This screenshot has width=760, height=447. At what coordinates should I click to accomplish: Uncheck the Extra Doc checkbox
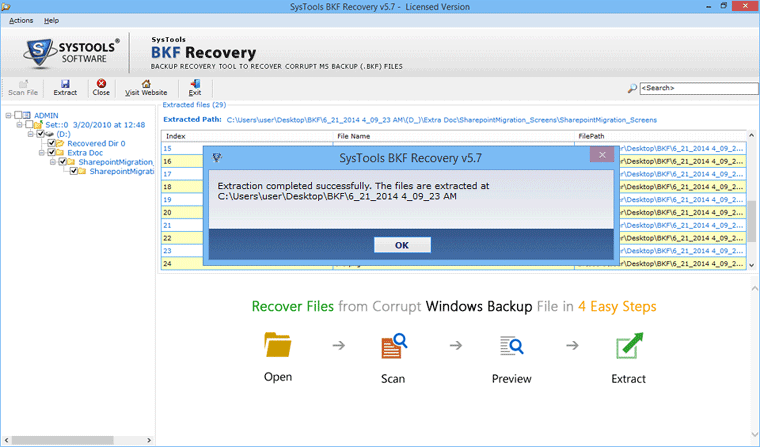pyautogui.click(x=51, y=153)
